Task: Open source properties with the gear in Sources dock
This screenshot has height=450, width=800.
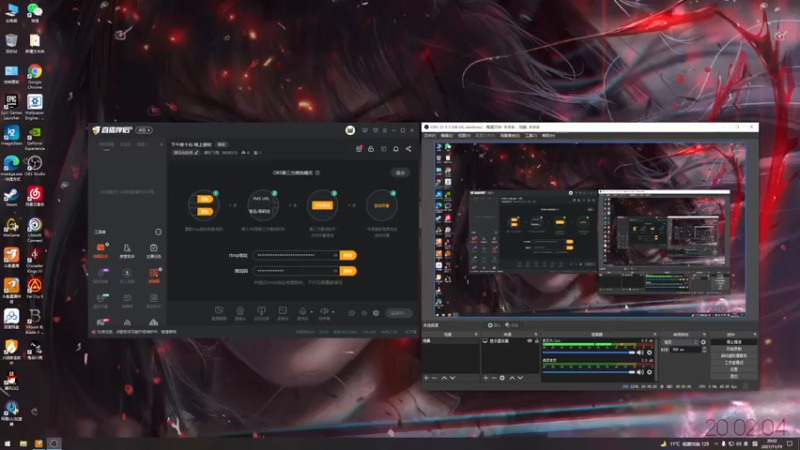Action: pyautogui.click(x=502, y=378)
